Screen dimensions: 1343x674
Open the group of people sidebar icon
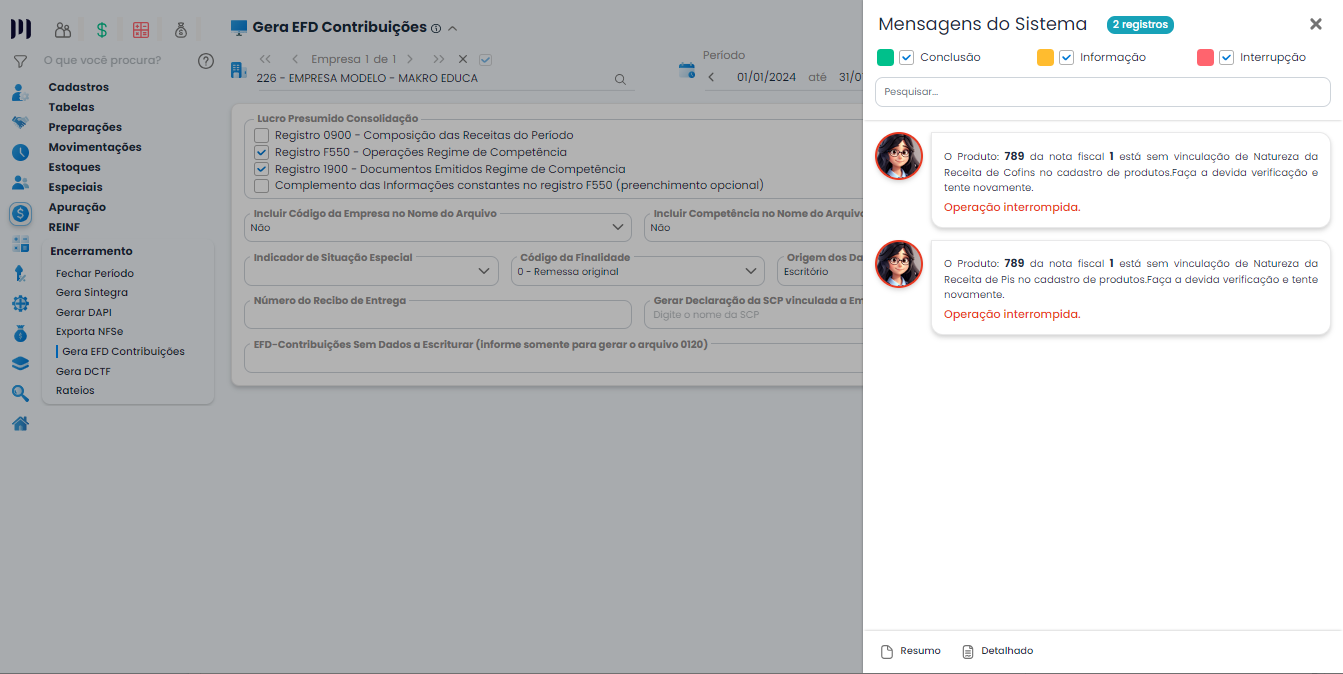tap(20, 183)
